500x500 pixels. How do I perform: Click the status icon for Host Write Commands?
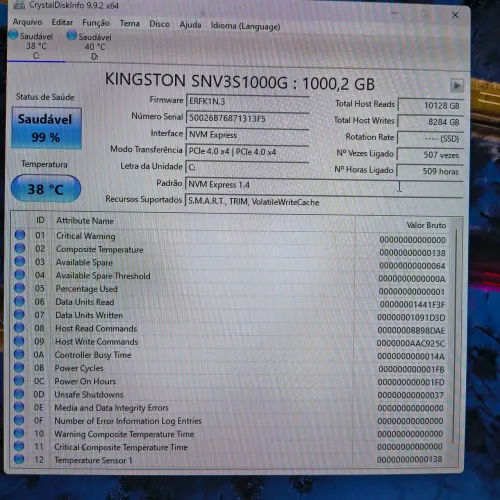19,341
